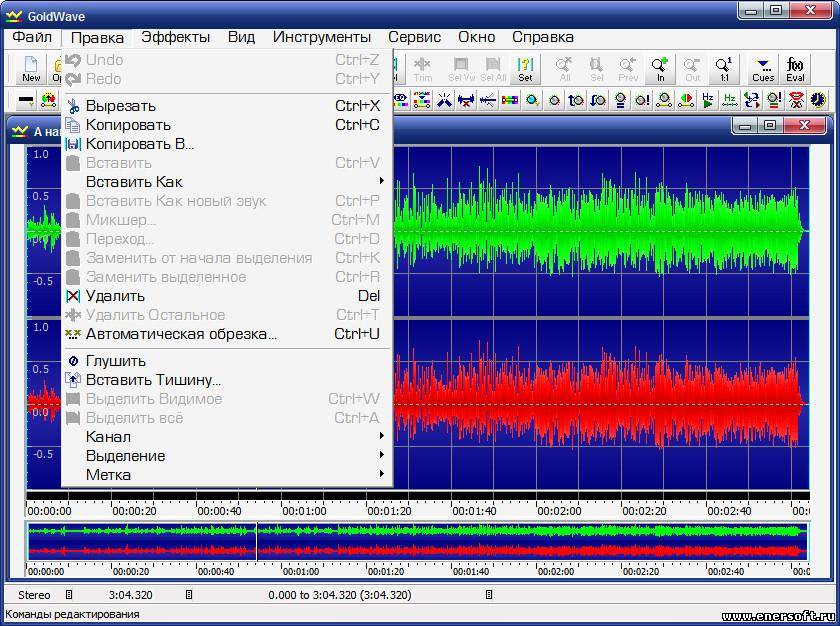Image resolution: width=840 pixels, height=626 pixels.
Task: Open the black bar dropdown on the effects toolbar
Action: click(x=26, y=100)
